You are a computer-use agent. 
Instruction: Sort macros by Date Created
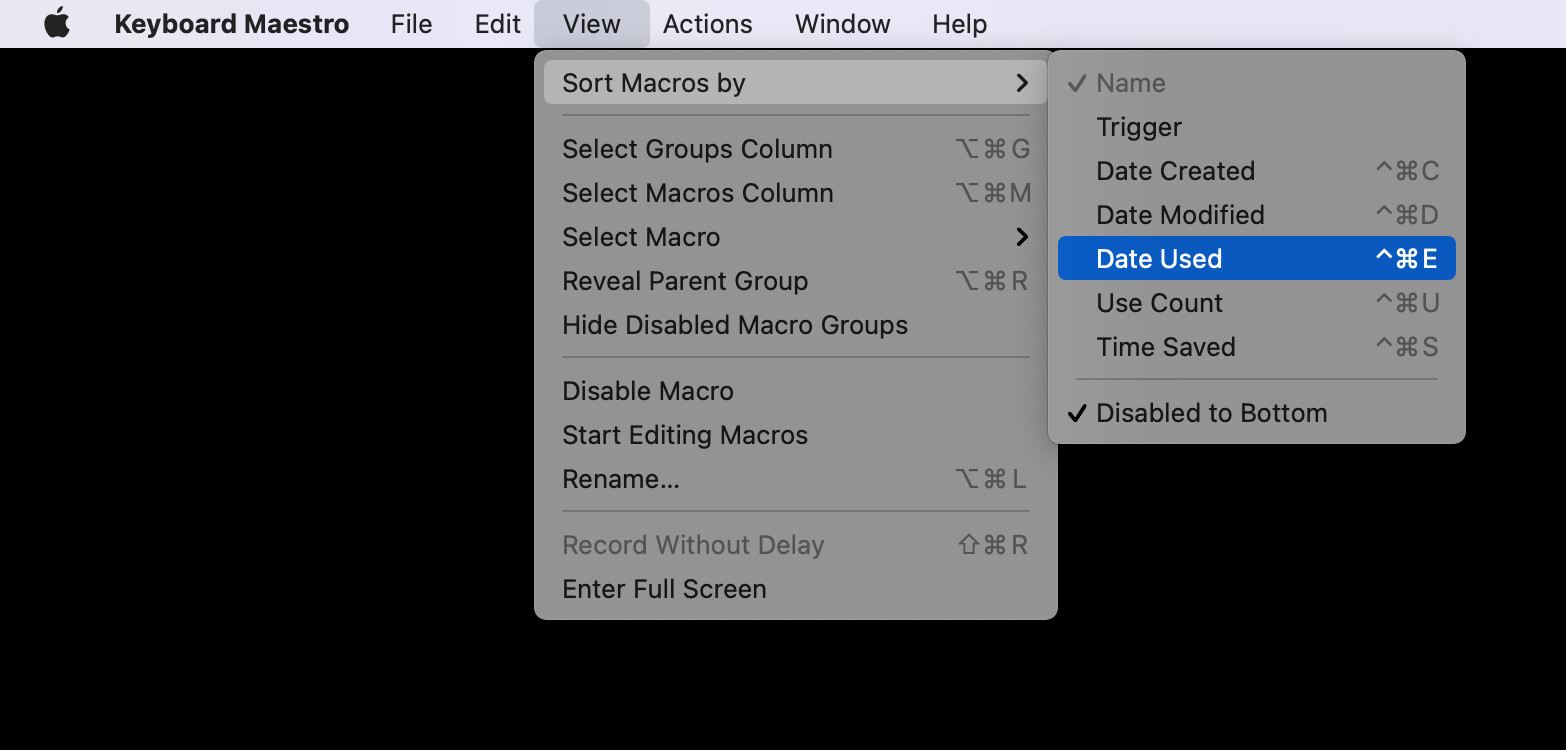(1256, 171)
